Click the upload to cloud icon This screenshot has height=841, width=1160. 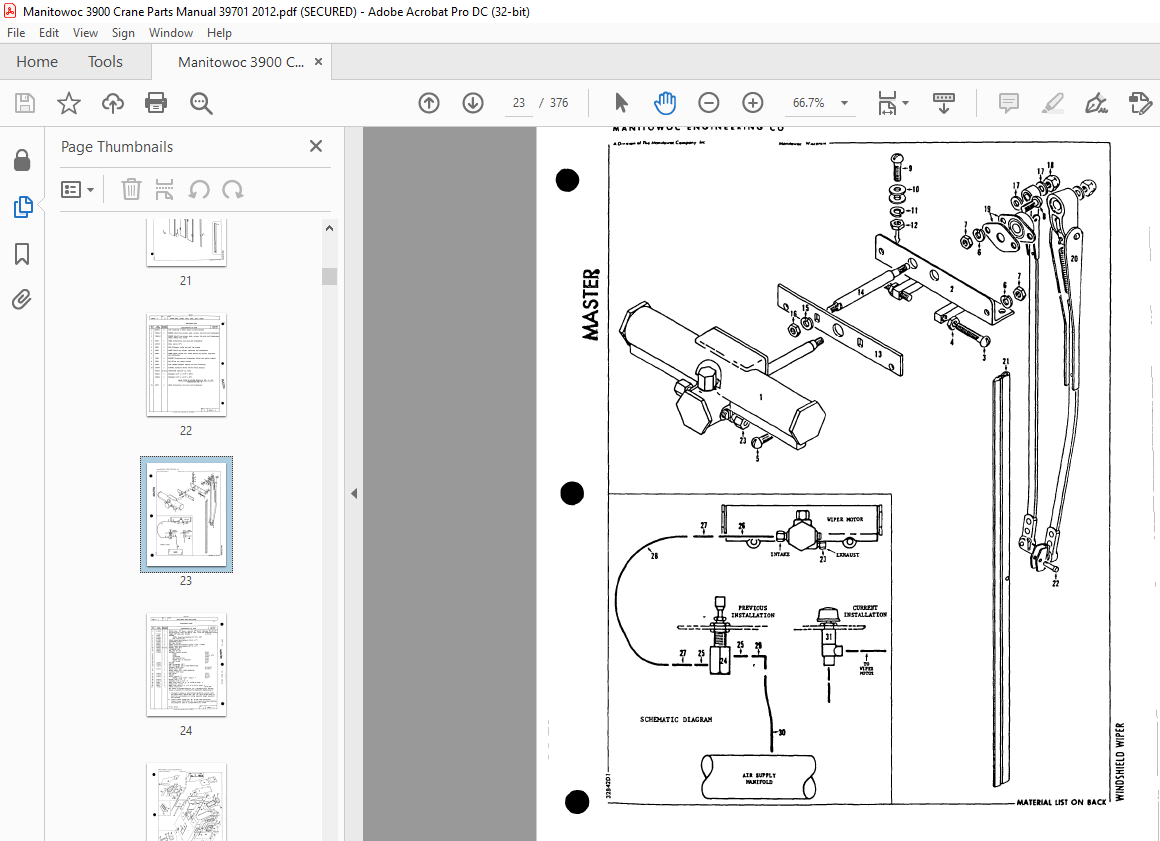(112, 103)
